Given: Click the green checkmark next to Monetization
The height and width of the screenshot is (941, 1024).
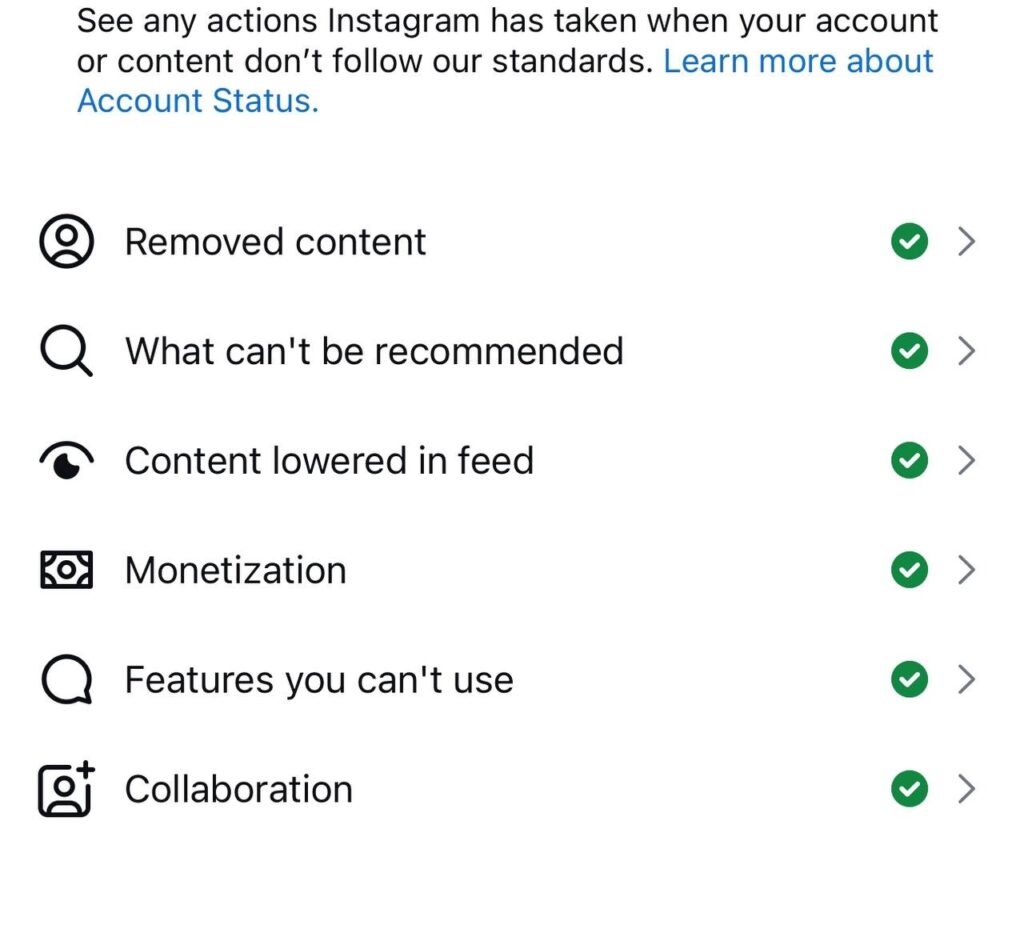Looking at the screenshot, I should click(909, 570).
